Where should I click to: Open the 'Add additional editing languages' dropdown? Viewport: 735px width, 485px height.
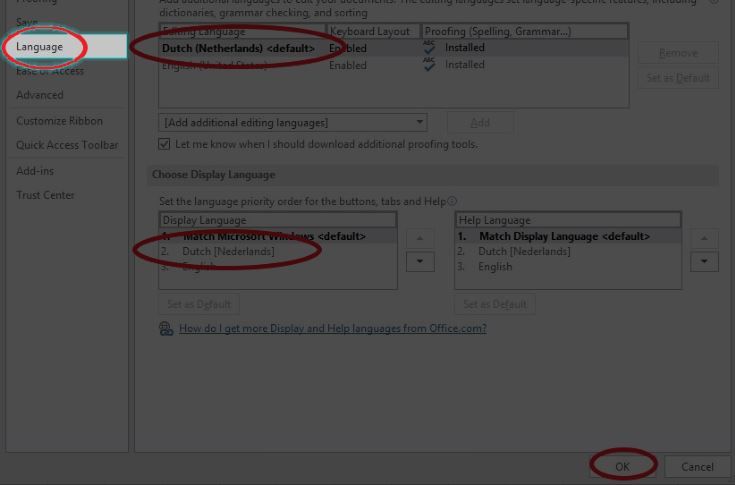(292, 122)
